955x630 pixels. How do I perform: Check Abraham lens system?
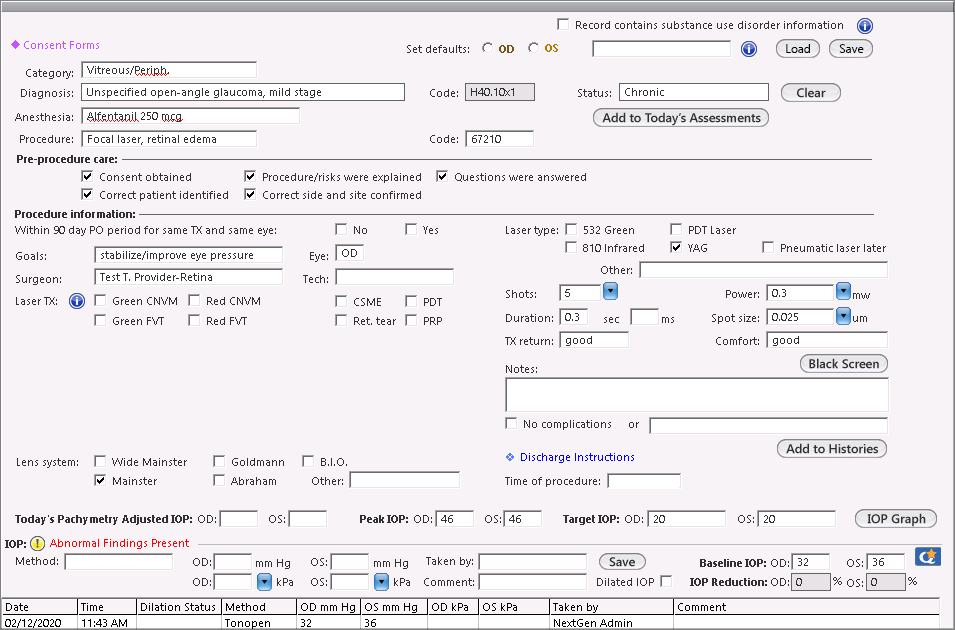[219, 480]
